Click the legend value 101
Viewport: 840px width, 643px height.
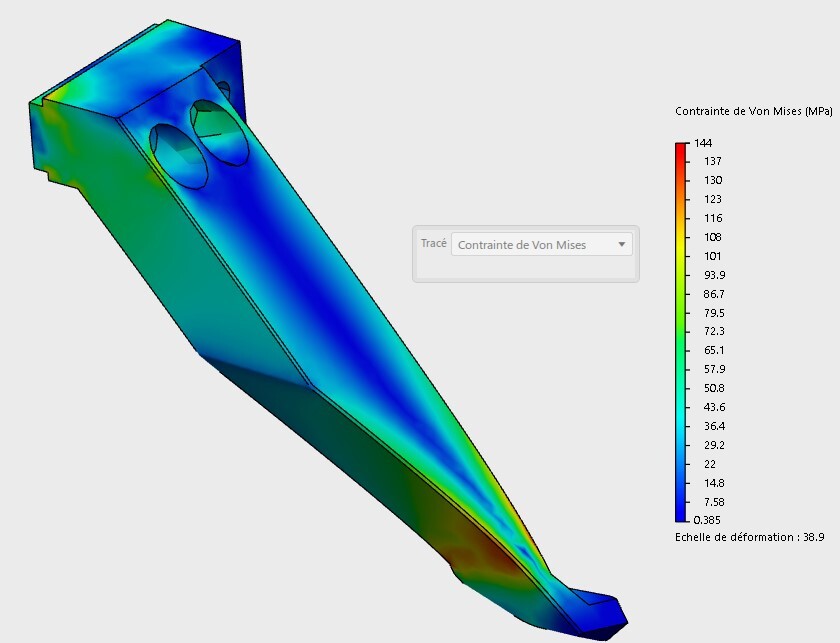[713, 256]
